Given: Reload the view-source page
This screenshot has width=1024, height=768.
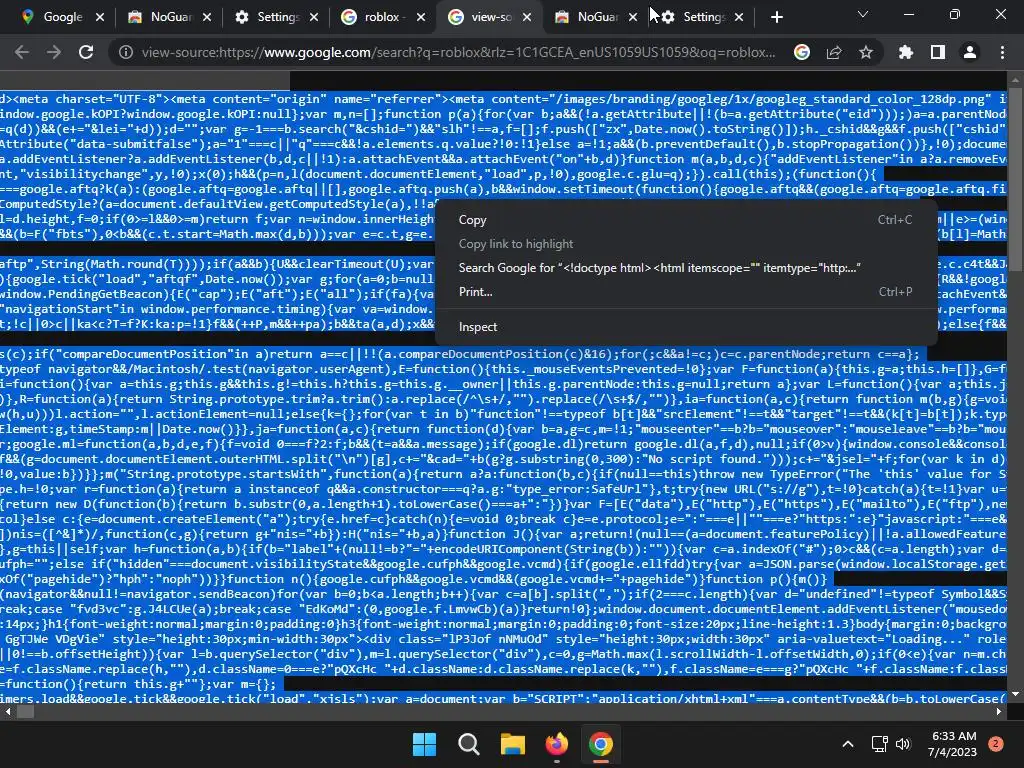Looking at the screenshot, I should point(86,52).
